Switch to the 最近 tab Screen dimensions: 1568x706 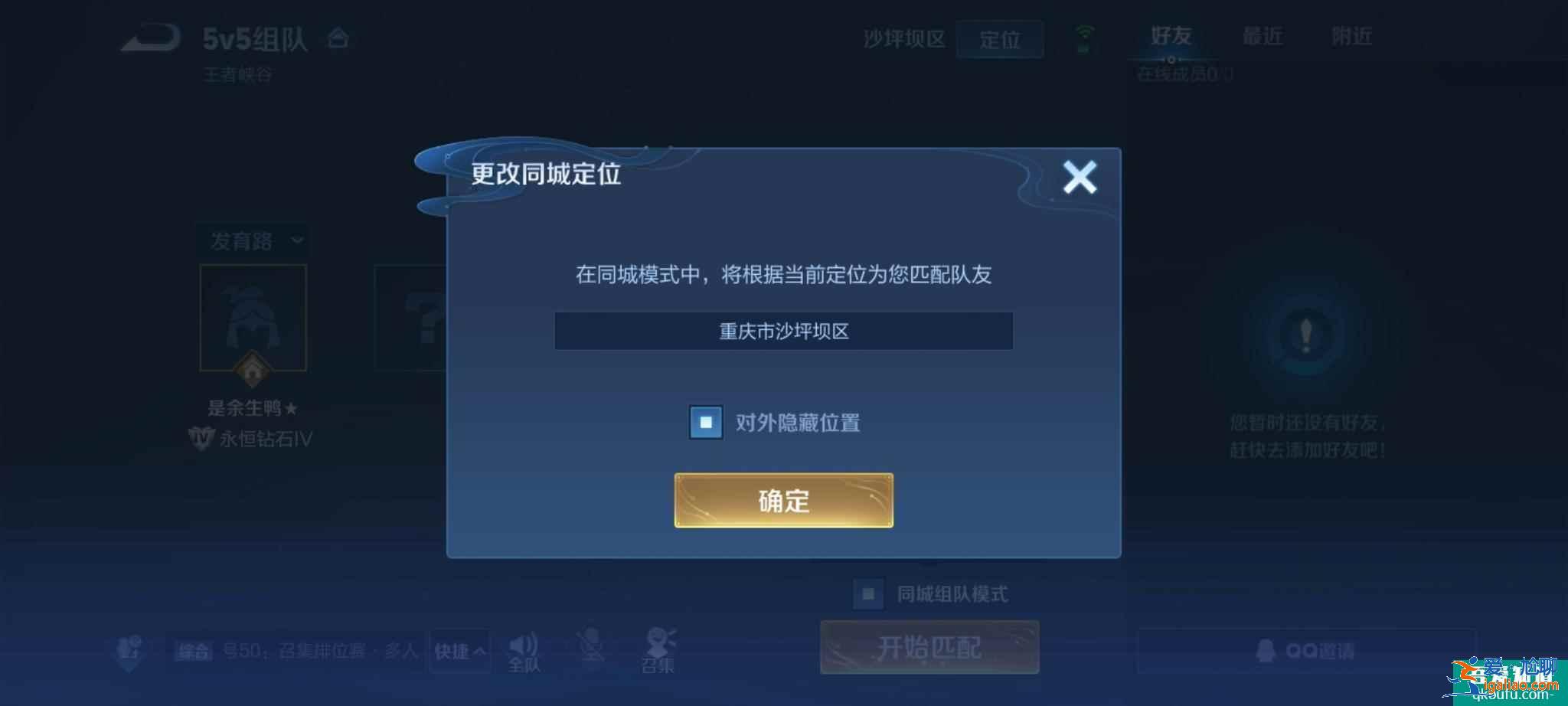coord(1262,36)
